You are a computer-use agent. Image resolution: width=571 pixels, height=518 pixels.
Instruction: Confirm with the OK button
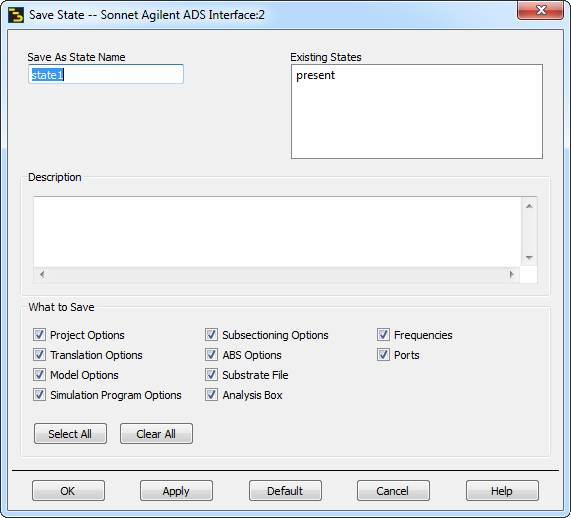coord(68,491)
